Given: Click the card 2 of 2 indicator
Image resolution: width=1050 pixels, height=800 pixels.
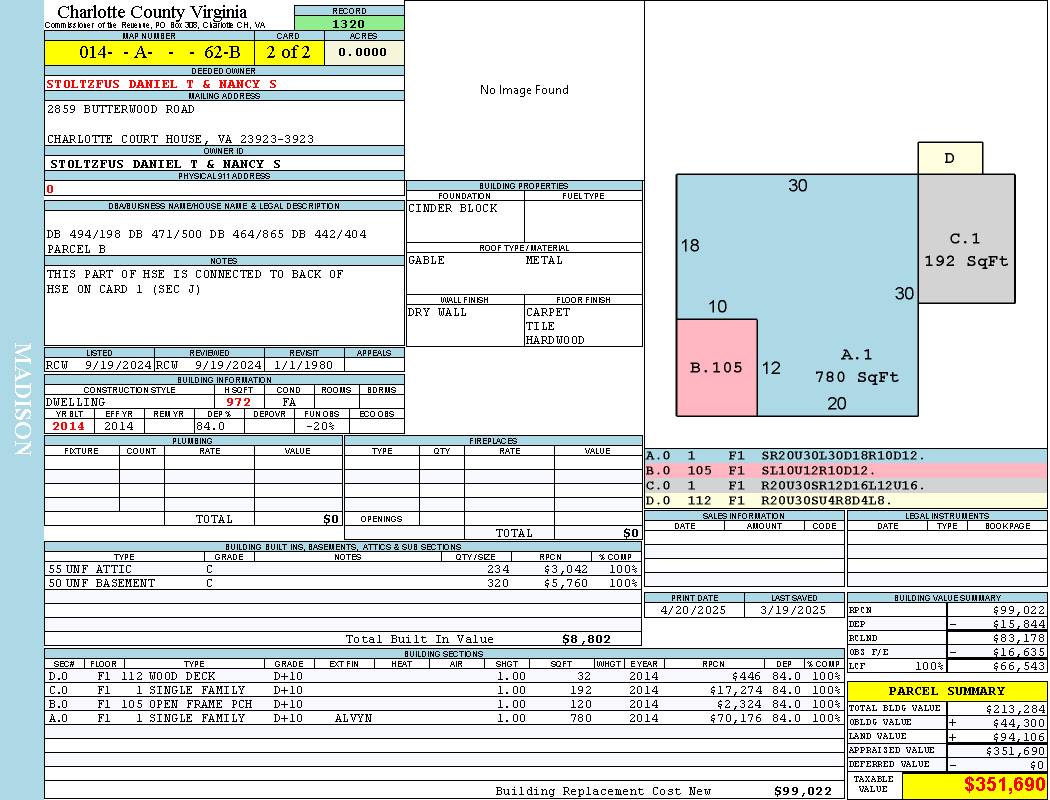Looking at the screenshot, I should (289, 52).
